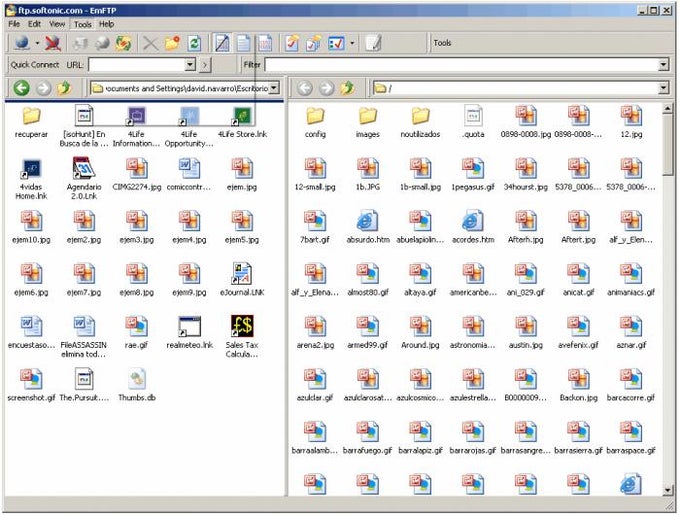Click the scroll up arrow of remote pane
The width and height of the screenshot is (680, 515).
[668, 108]
